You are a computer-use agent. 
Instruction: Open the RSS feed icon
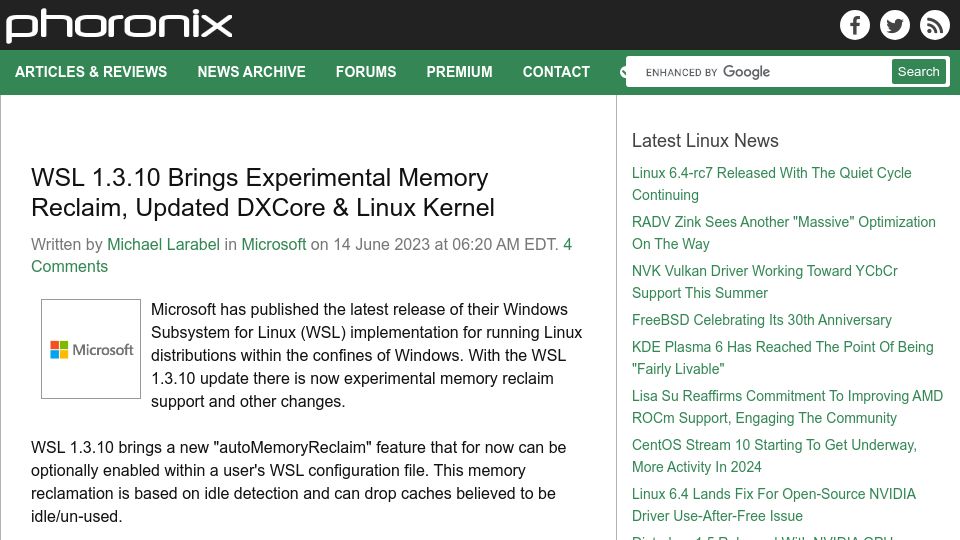tap(934, 25)
